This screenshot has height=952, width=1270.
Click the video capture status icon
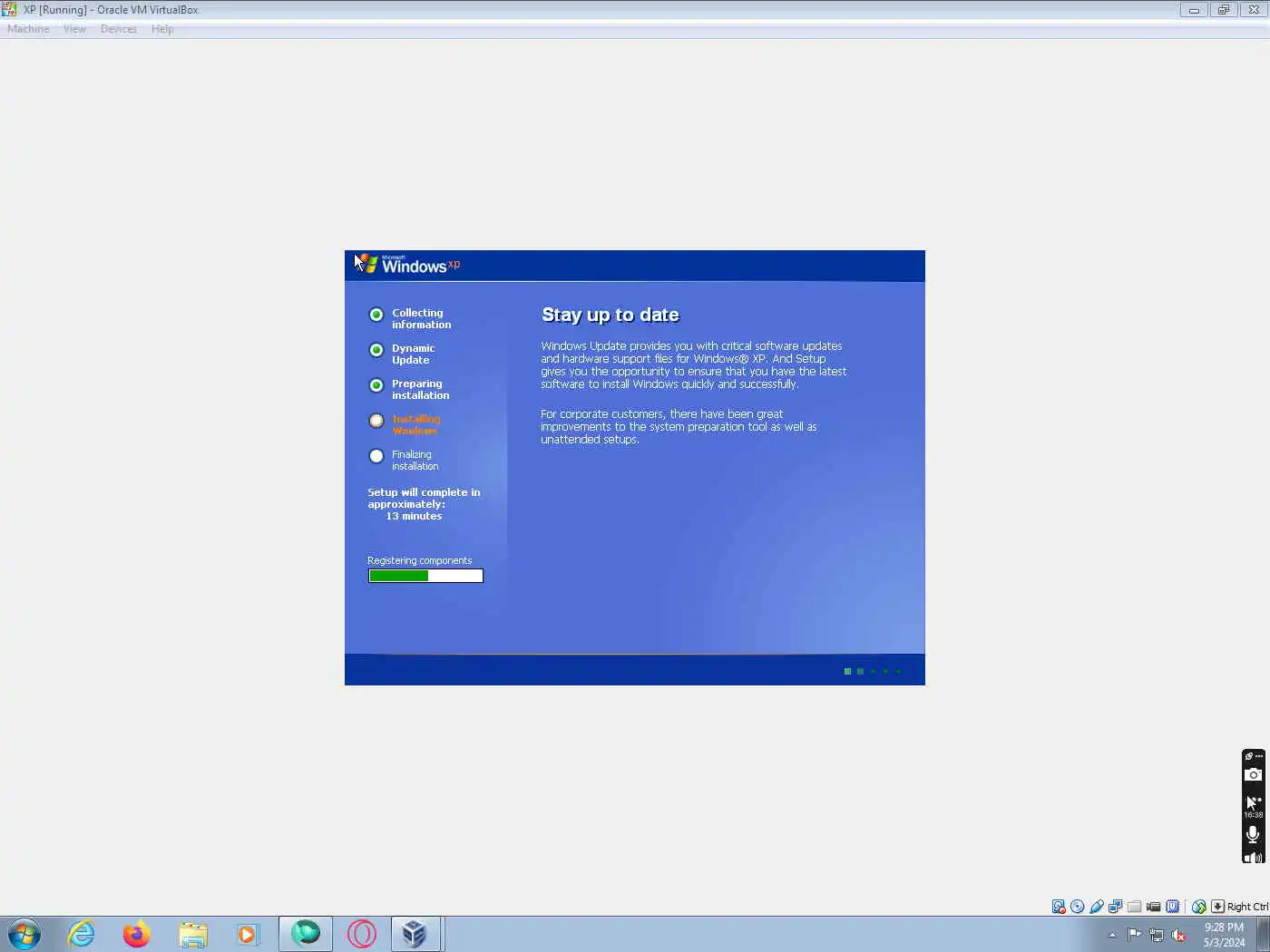pos(1153,907)
